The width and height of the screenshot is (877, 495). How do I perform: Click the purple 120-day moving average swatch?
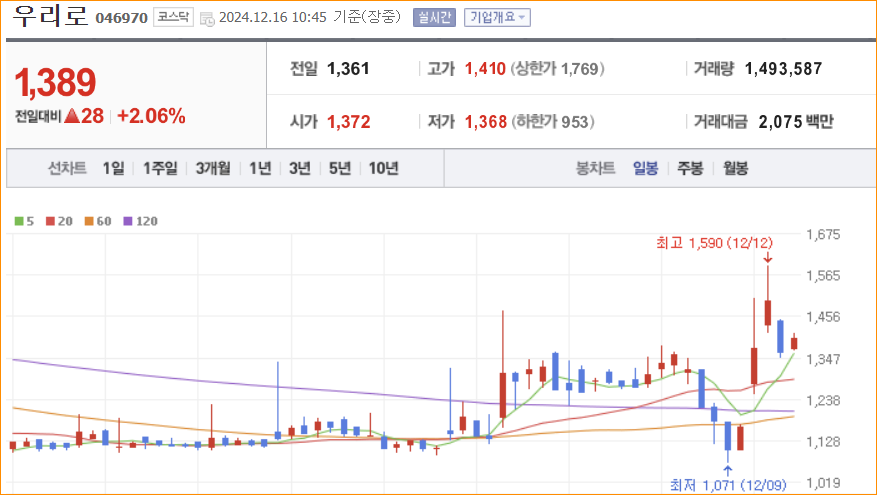[128, 221]
